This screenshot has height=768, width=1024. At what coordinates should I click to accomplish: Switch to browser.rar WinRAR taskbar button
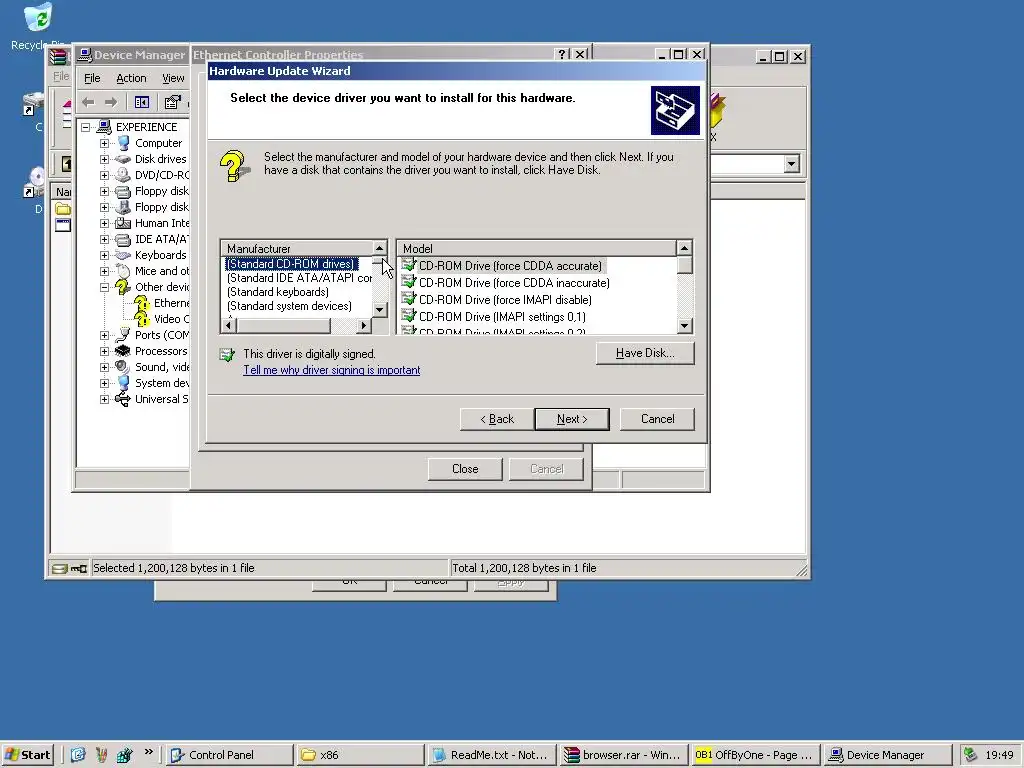tap(624, 755)
